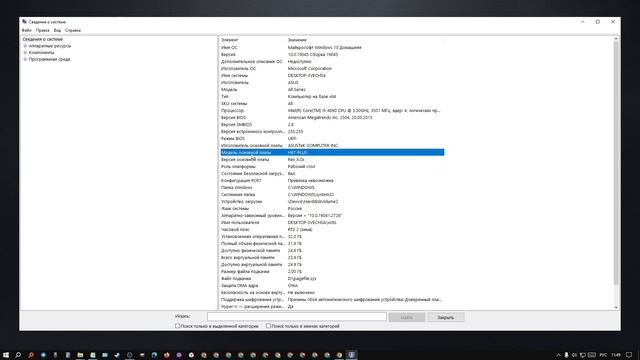Open the taskbar clock
Image resolution: width=640 pixels, height=360 pixels.
(616, 355)
